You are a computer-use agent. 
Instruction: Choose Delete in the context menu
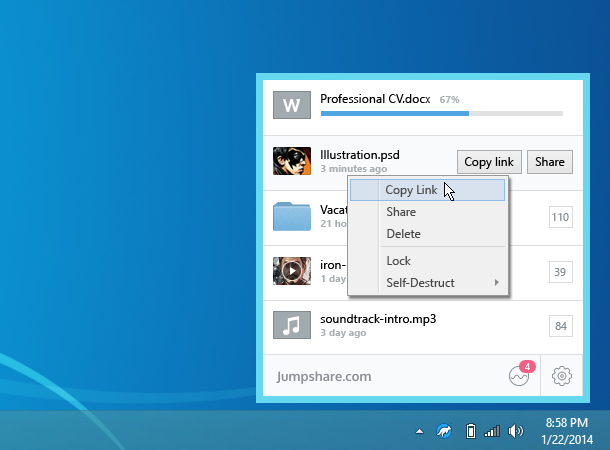(403, 234)
